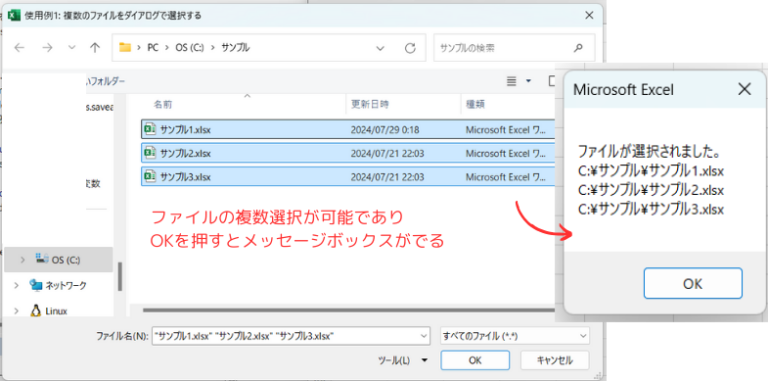Sort by the 更新日時 column header

(370, 104)
